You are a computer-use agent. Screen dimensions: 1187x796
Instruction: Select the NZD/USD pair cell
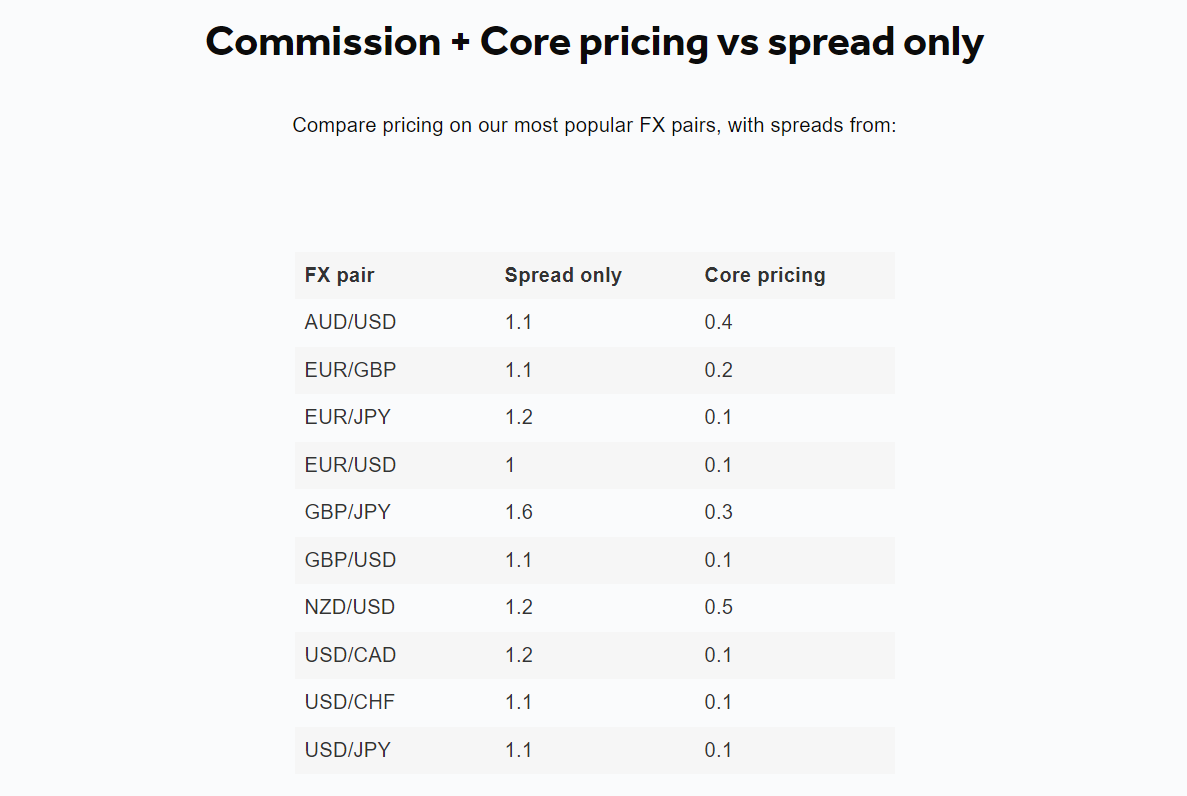click(x=350, y=607)
